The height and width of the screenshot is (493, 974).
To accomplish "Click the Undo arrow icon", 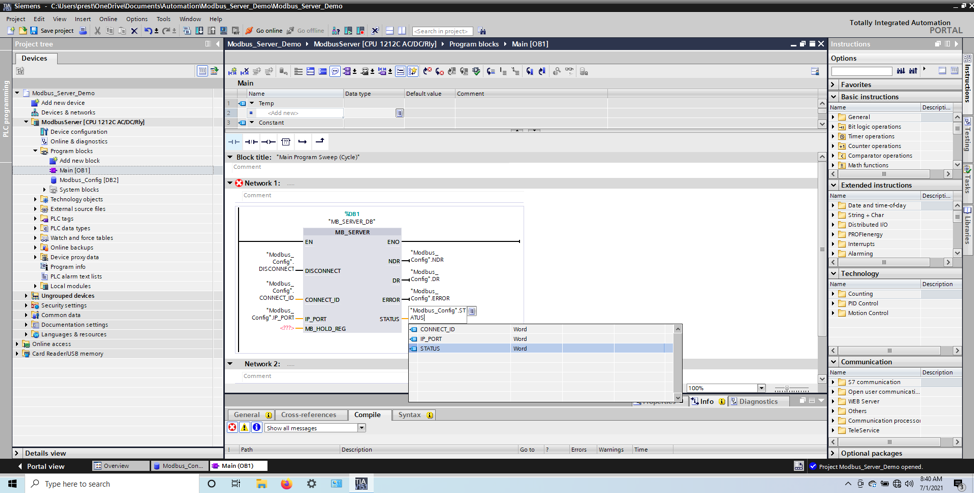I will (x=148, y=30).
